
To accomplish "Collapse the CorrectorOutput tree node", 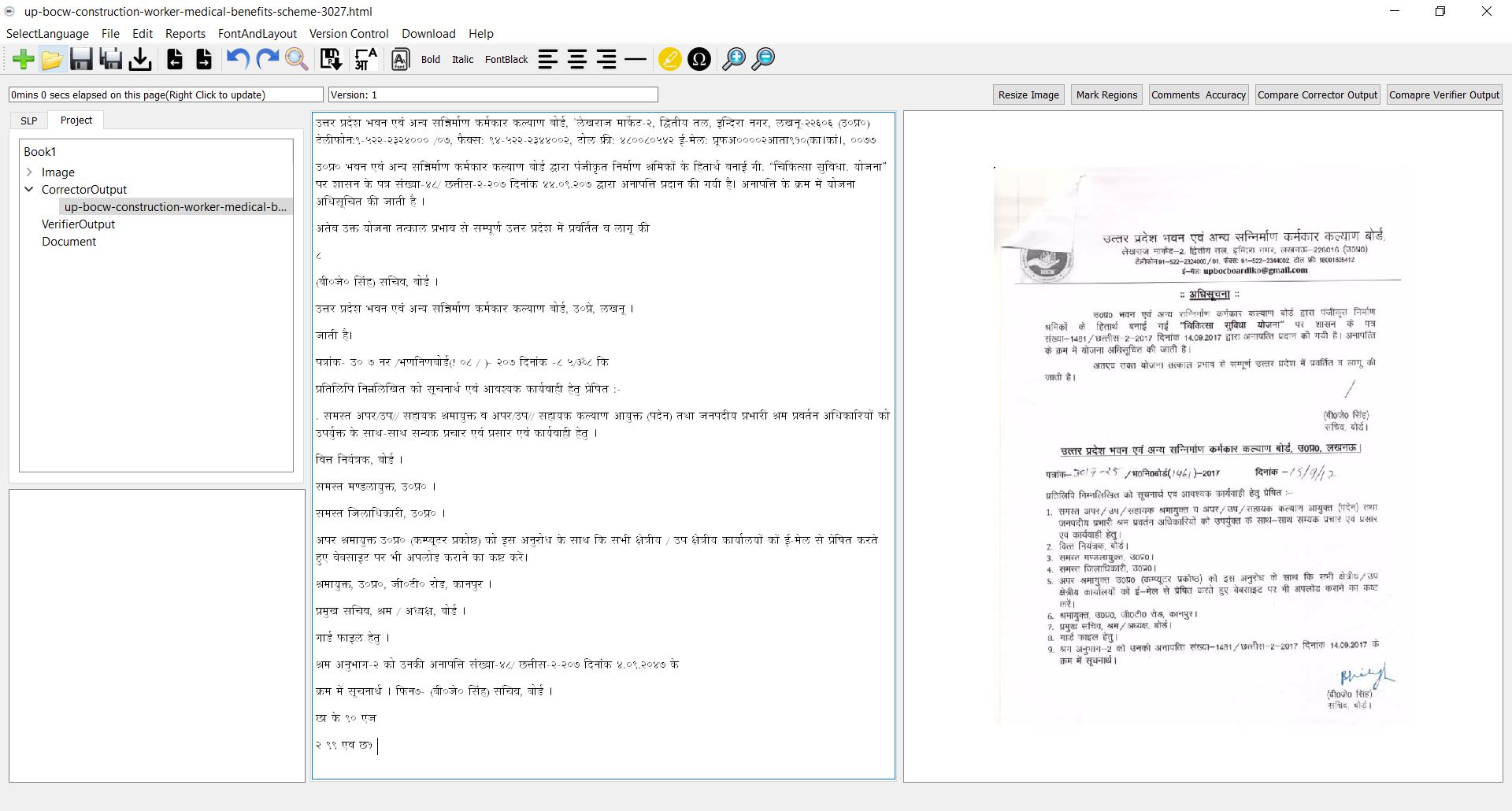I will (x=30, y=189).
